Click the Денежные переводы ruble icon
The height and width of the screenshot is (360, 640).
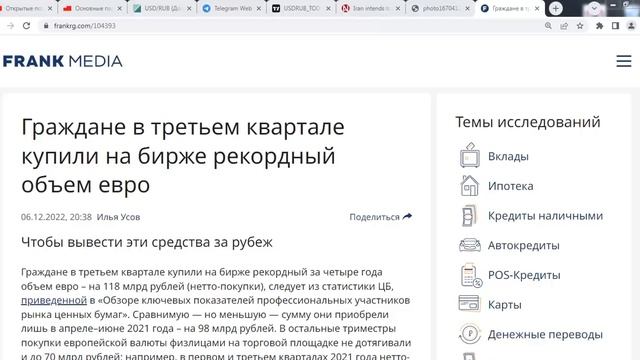pos(470,333)
